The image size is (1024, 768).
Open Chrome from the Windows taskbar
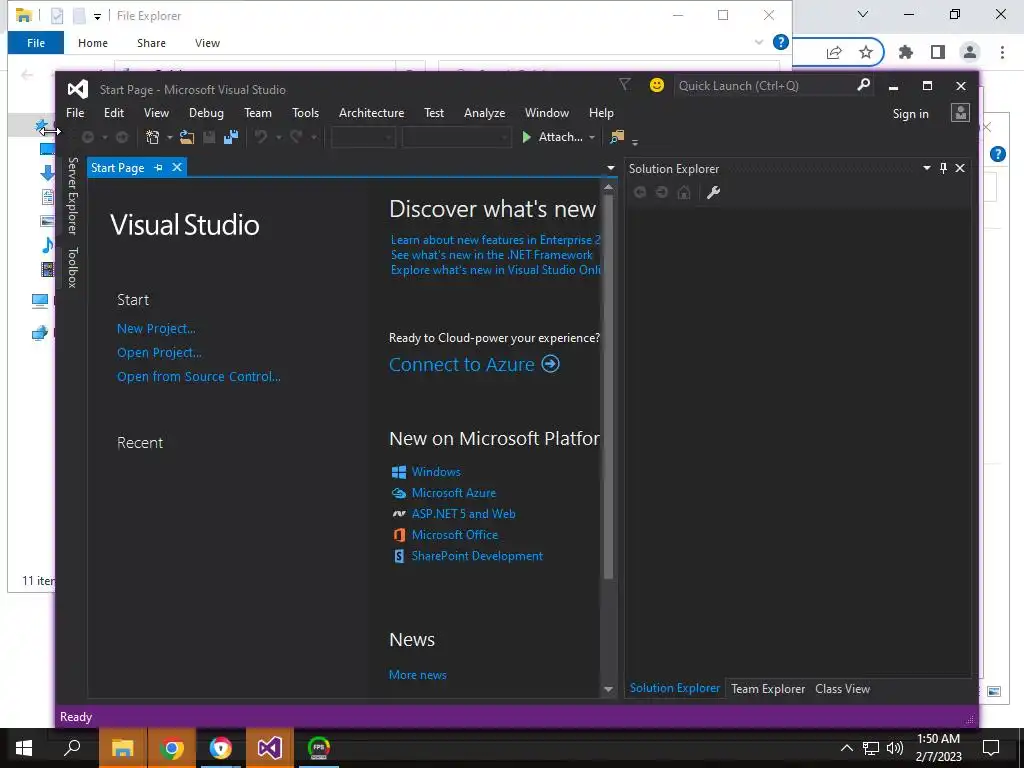click(171, 748)
